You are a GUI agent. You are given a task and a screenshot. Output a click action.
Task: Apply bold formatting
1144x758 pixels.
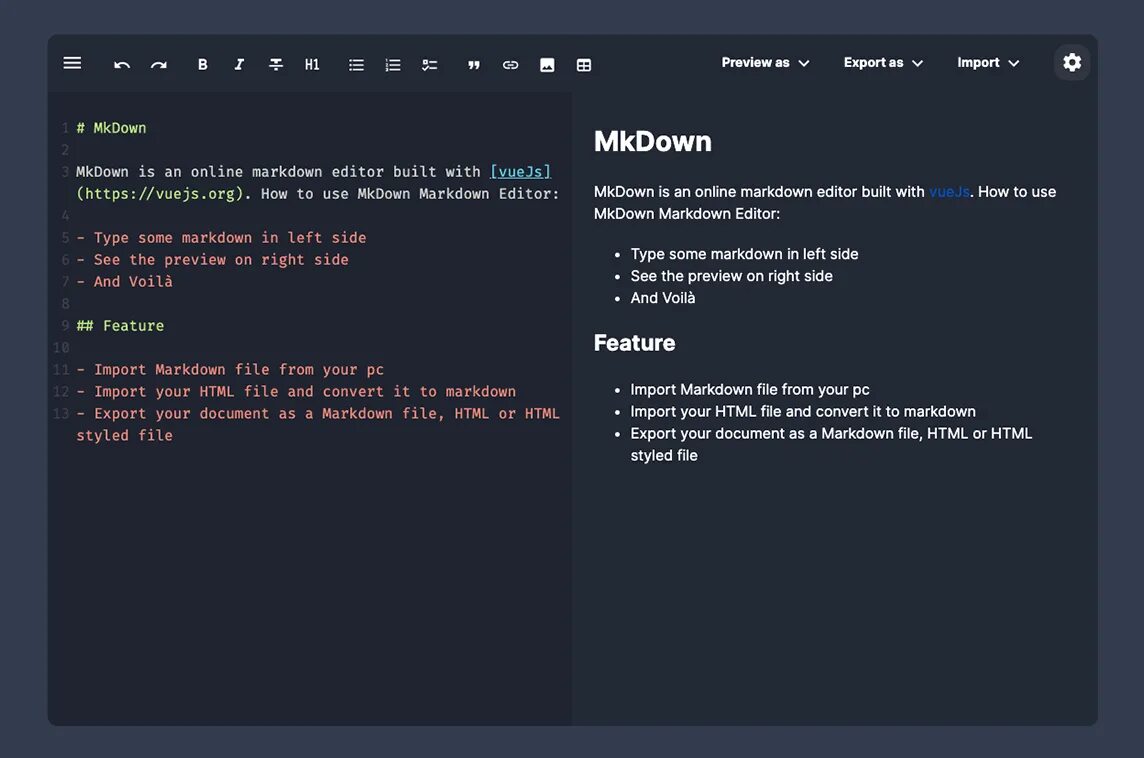tap(203, 65)
